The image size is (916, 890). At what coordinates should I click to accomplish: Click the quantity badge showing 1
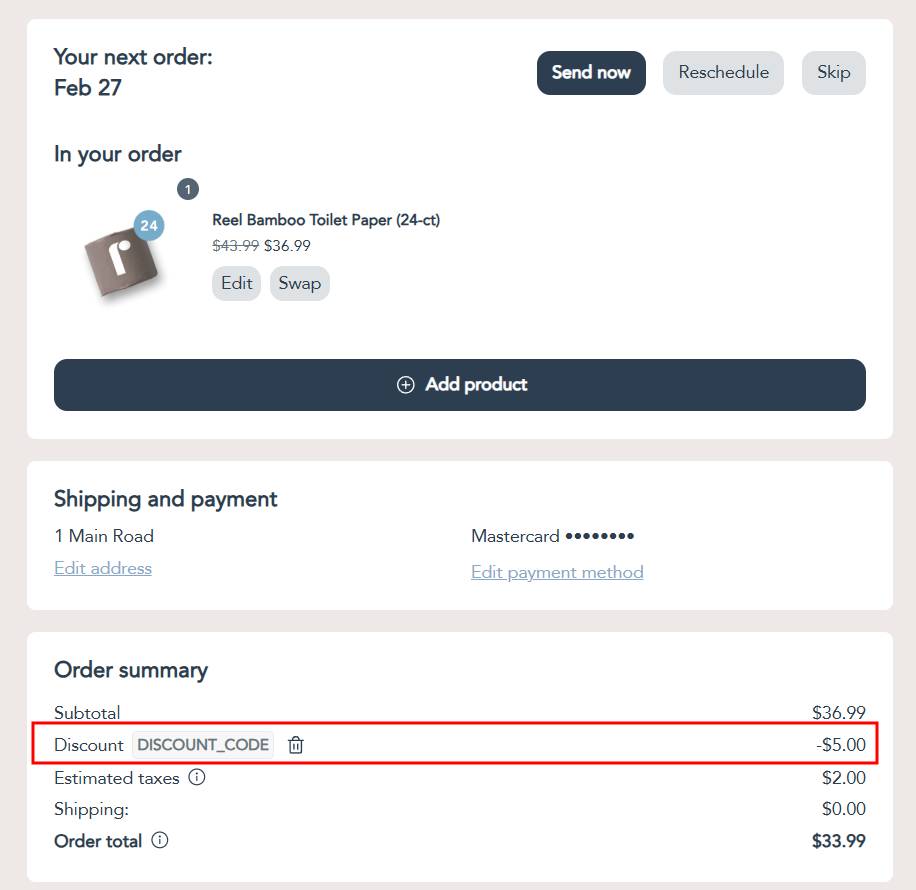point(188,189)
